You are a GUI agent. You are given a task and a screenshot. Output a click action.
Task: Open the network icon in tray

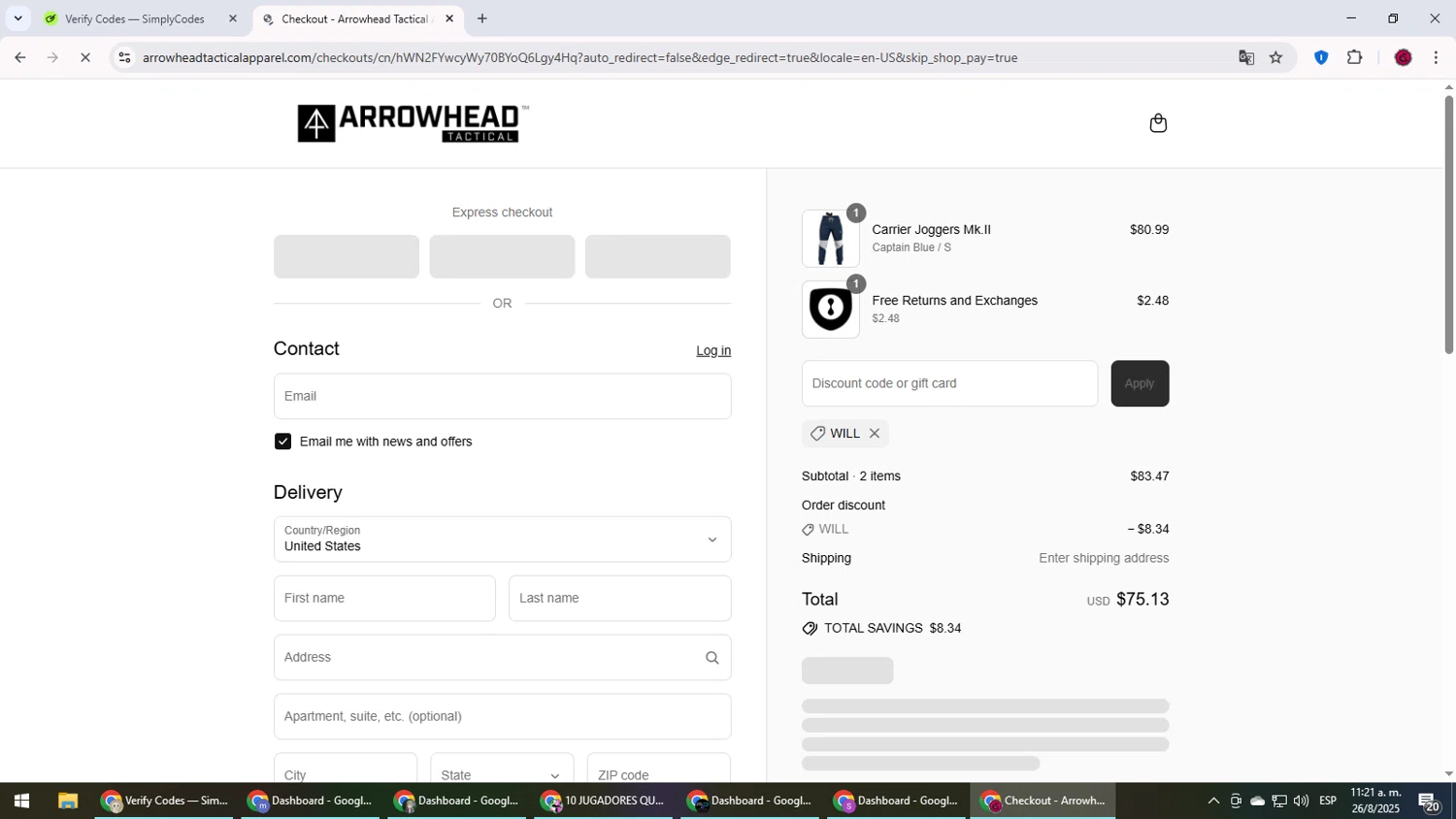pos(1279,802)
